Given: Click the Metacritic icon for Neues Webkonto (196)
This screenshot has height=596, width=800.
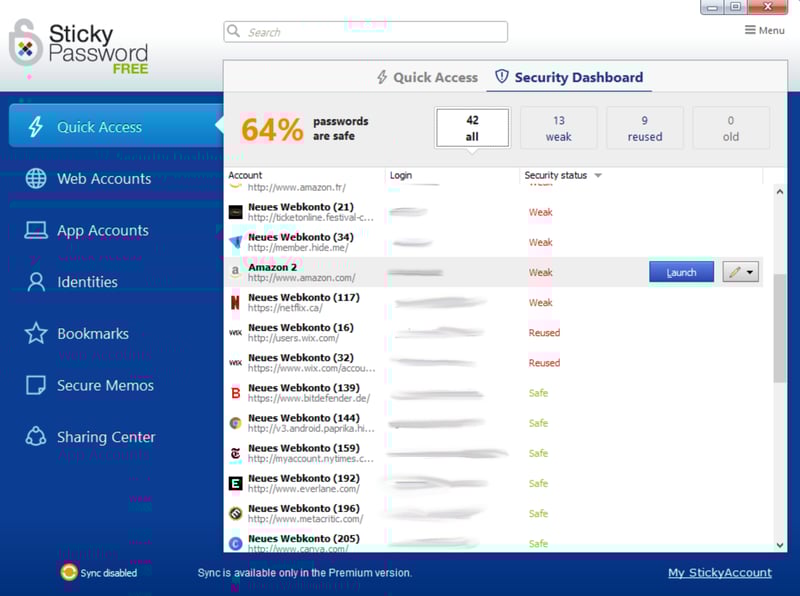Looking at the screenshot, I should pyautogui.click(x=235, y=513).
